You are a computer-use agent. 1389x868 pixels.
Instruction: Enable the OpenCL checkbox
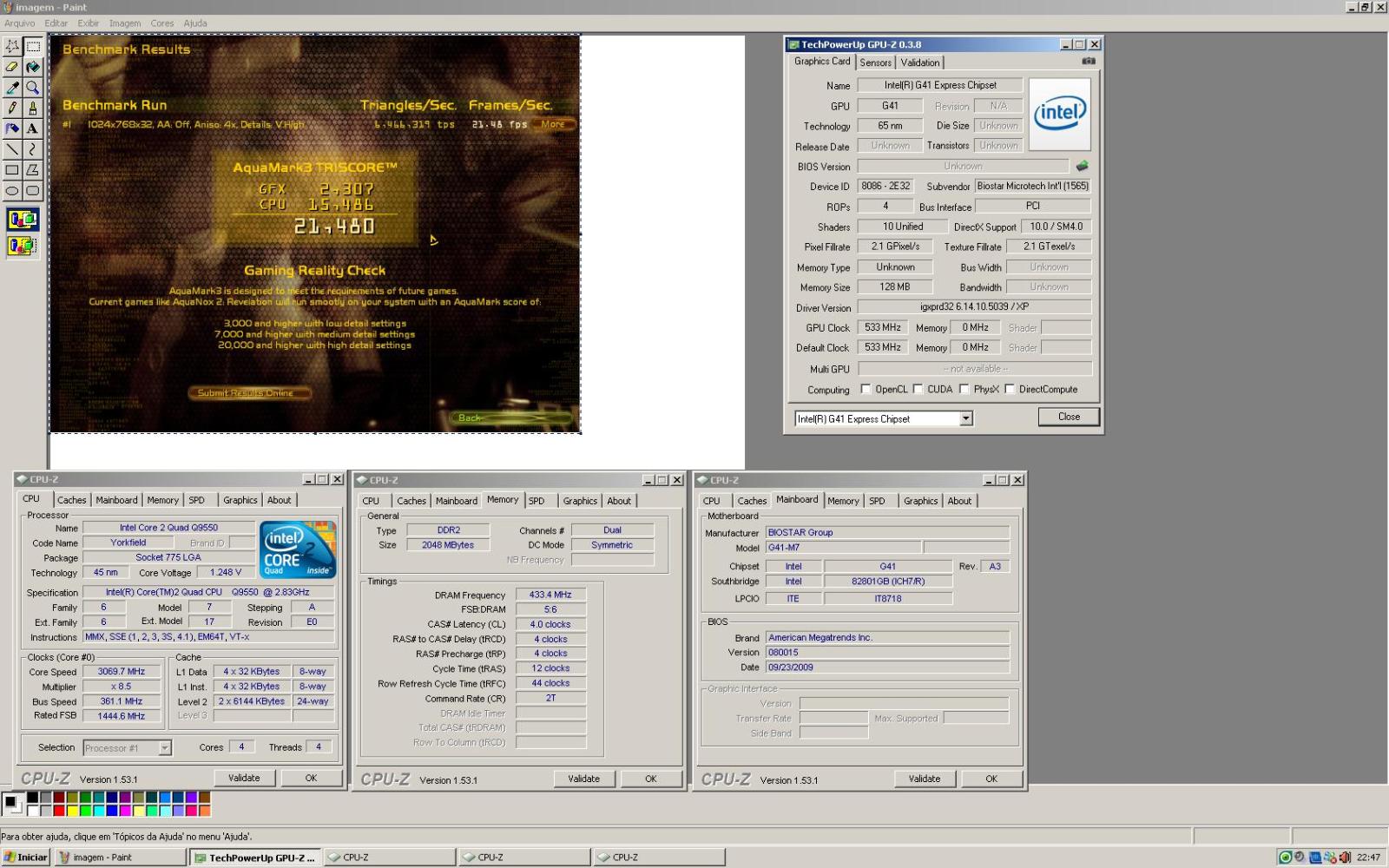pyautogui.click(x=866, y=389)
